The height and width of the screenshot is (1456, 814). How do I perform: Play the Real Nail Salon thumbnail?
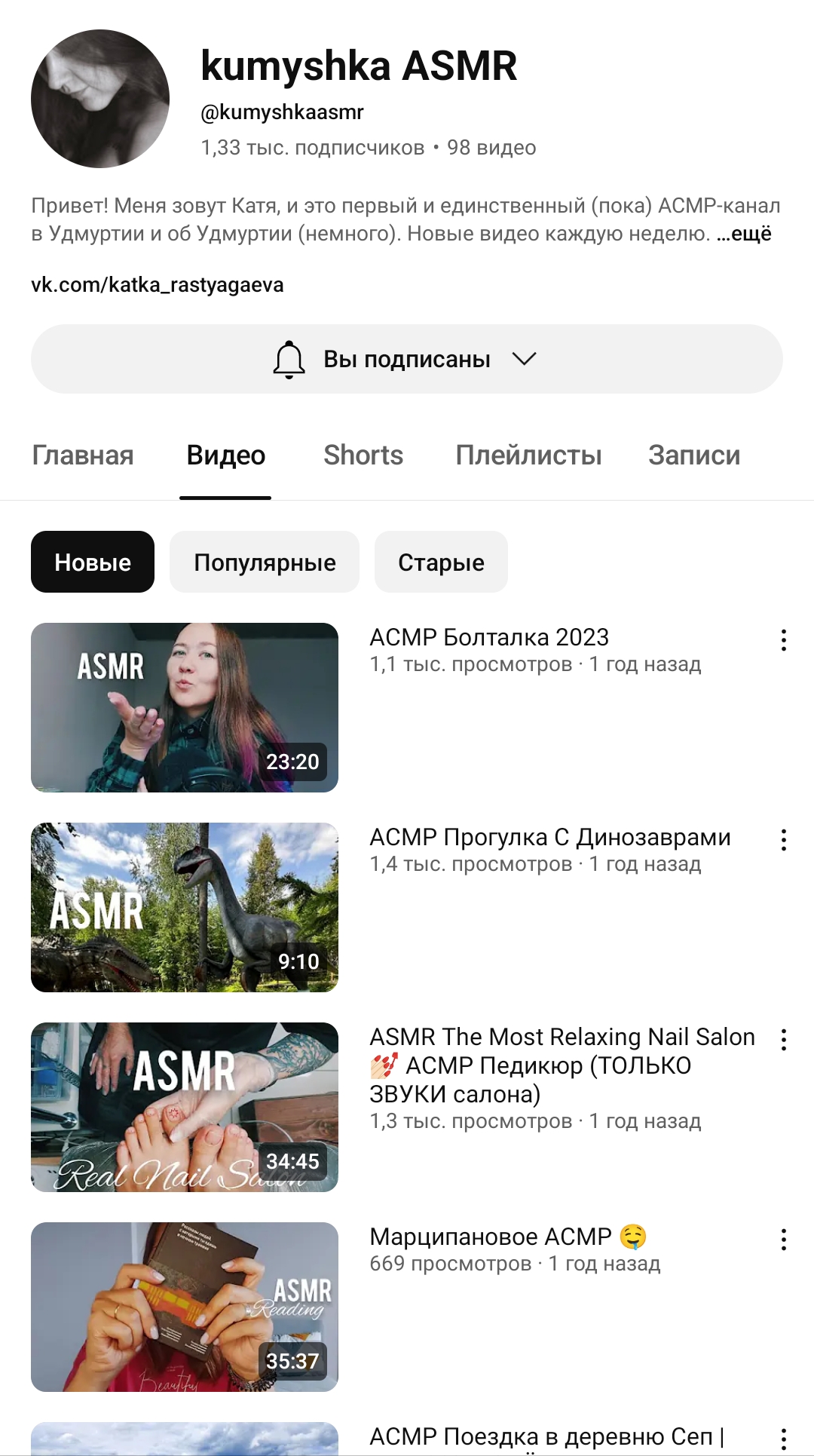(185, 1107)
